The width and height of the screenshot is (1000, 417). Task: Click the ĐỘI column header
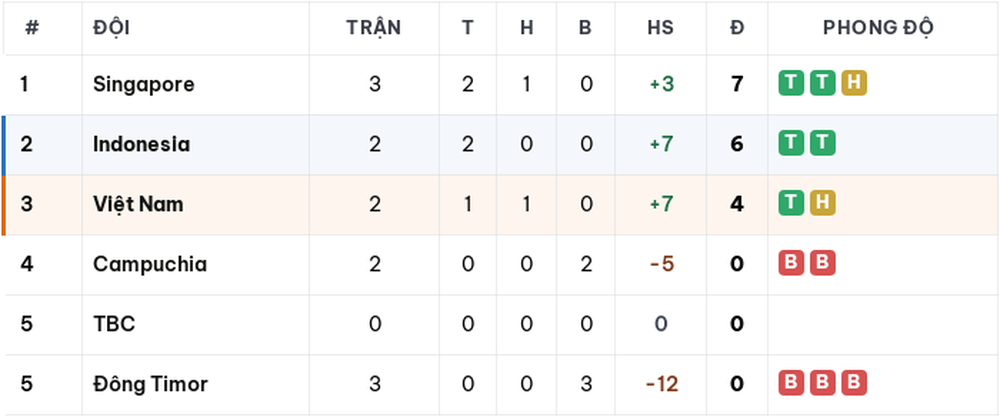click(x=112, y=27)
